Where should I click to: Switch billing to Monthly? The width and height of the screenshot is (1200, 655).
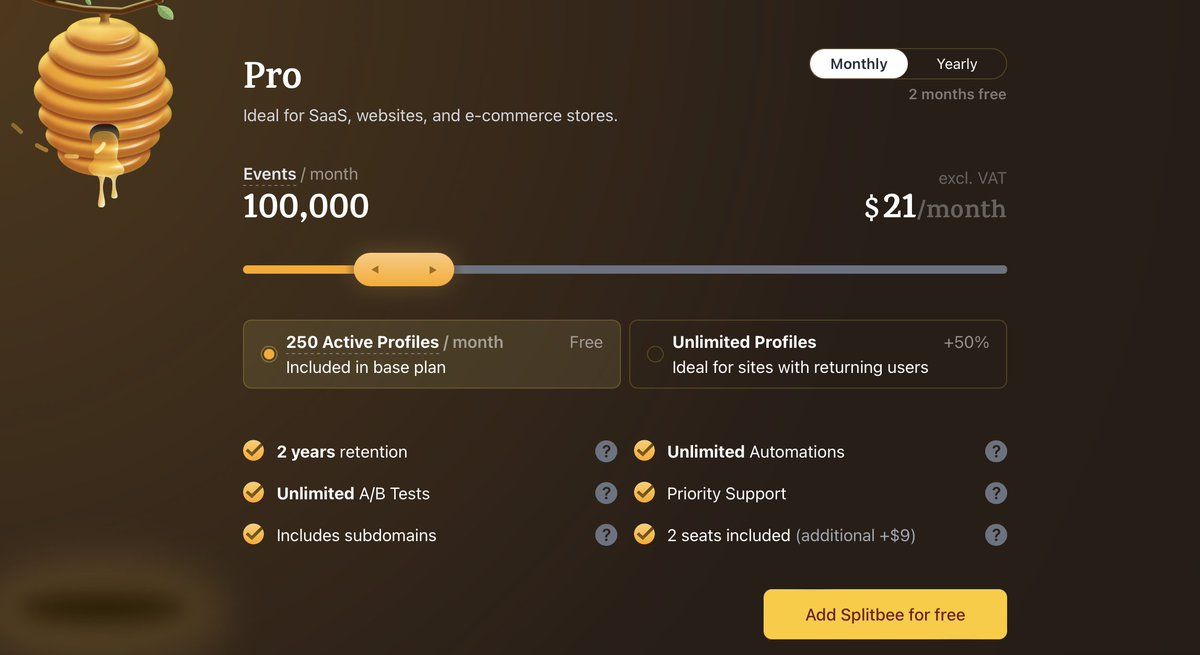[858, 64]
